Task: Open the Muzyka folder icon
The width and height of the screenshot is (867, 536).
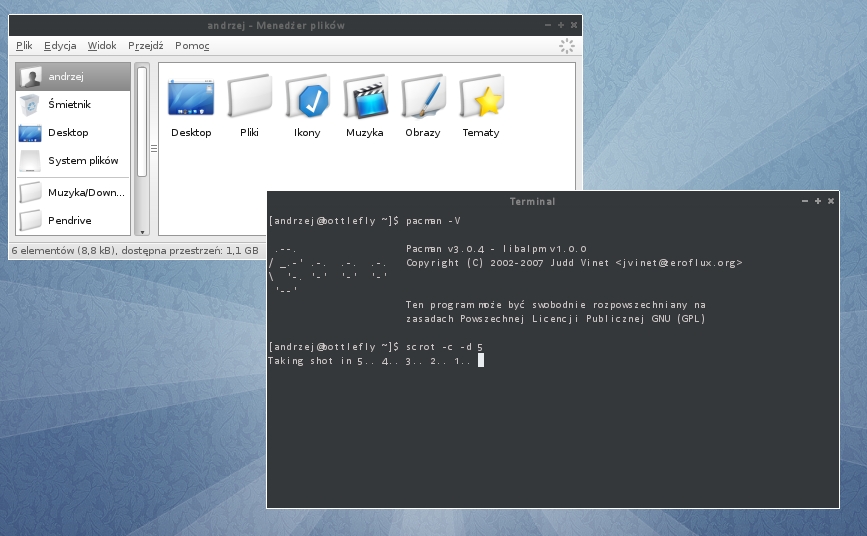Action: point(365,97)
